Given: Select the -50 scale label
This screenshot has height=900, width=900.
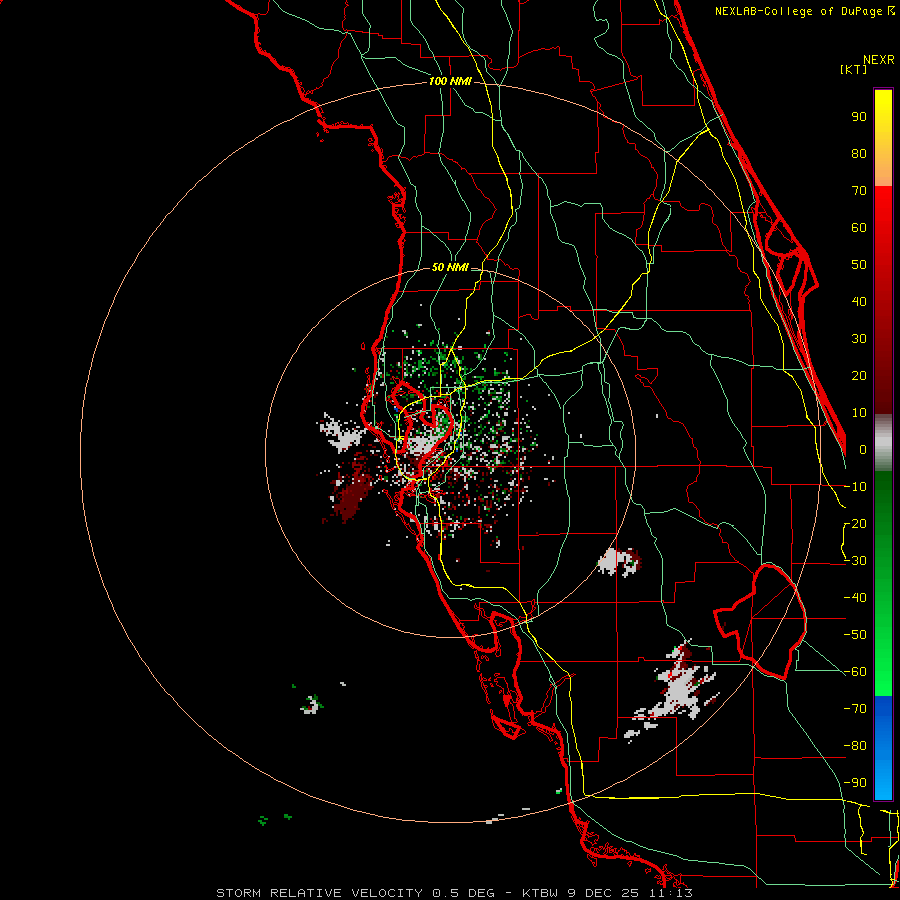Looking at the screenshot, I should coord(855,635).
